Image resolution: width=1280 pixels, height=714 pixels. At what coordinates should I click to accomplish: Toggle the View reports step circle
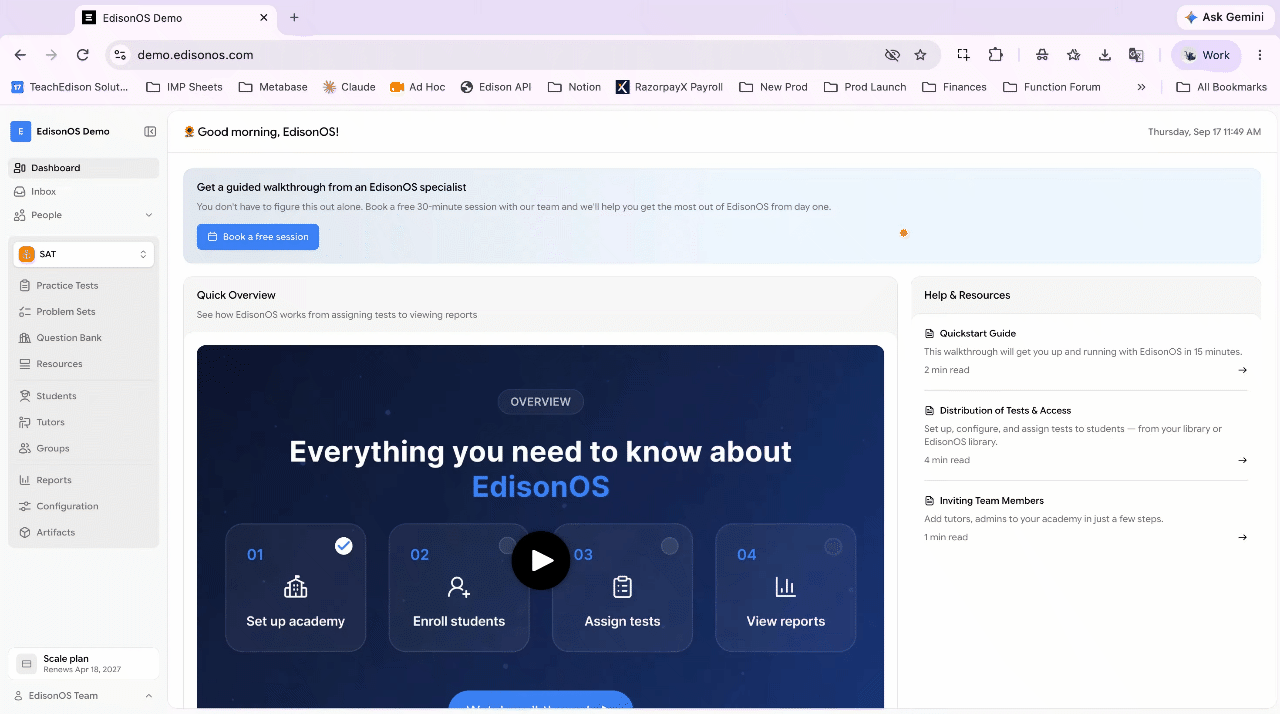(833, 546)
